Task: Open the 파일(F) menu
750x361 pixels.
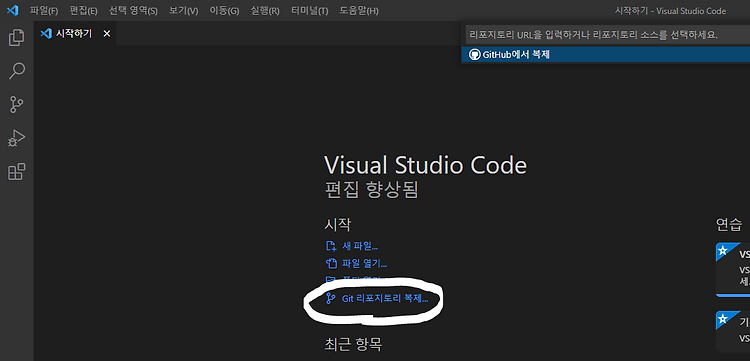Action: pos(44,11)
